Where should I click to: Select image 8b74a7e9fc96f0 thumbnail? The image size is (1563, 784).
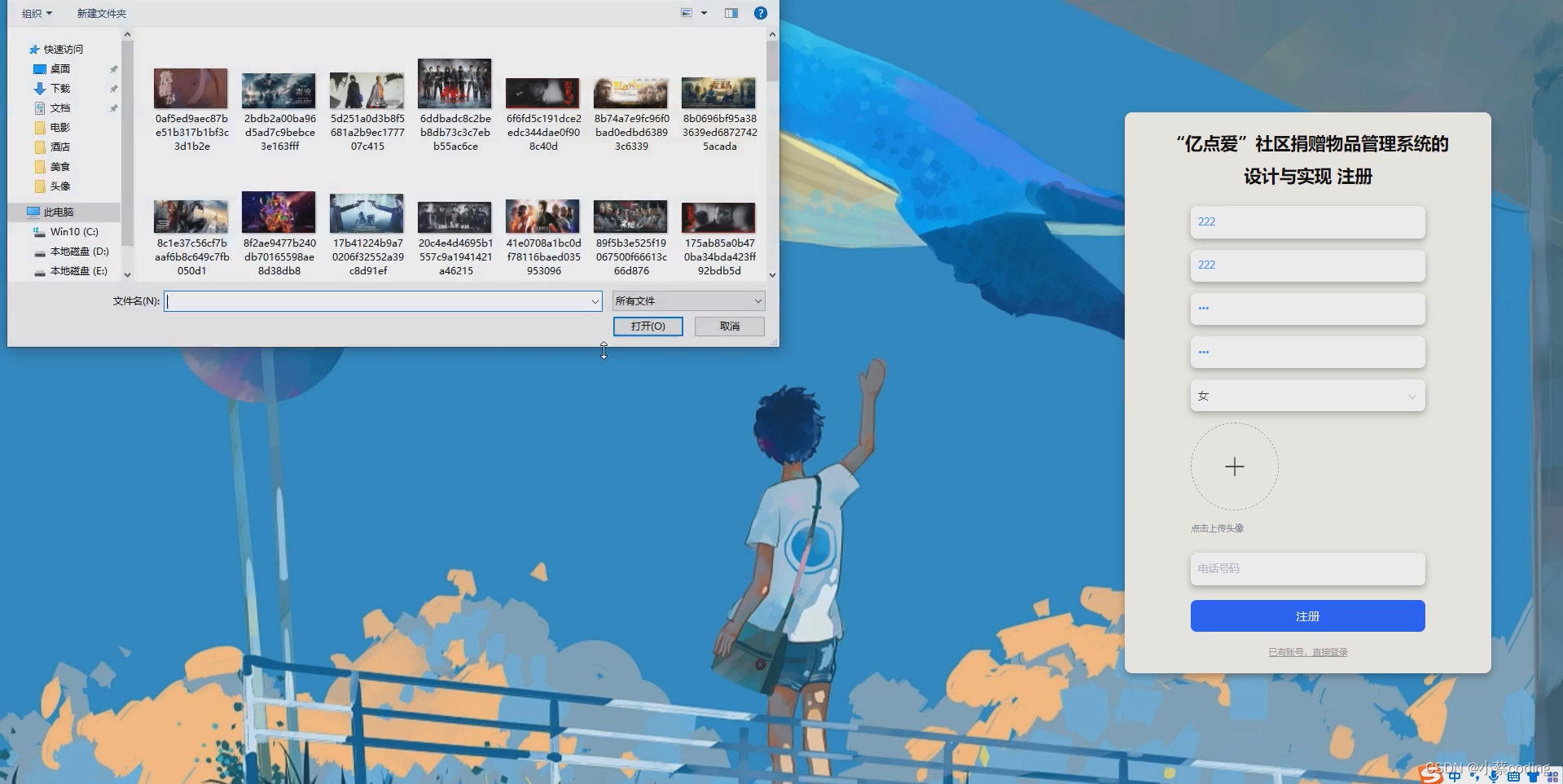coord(630,93)
